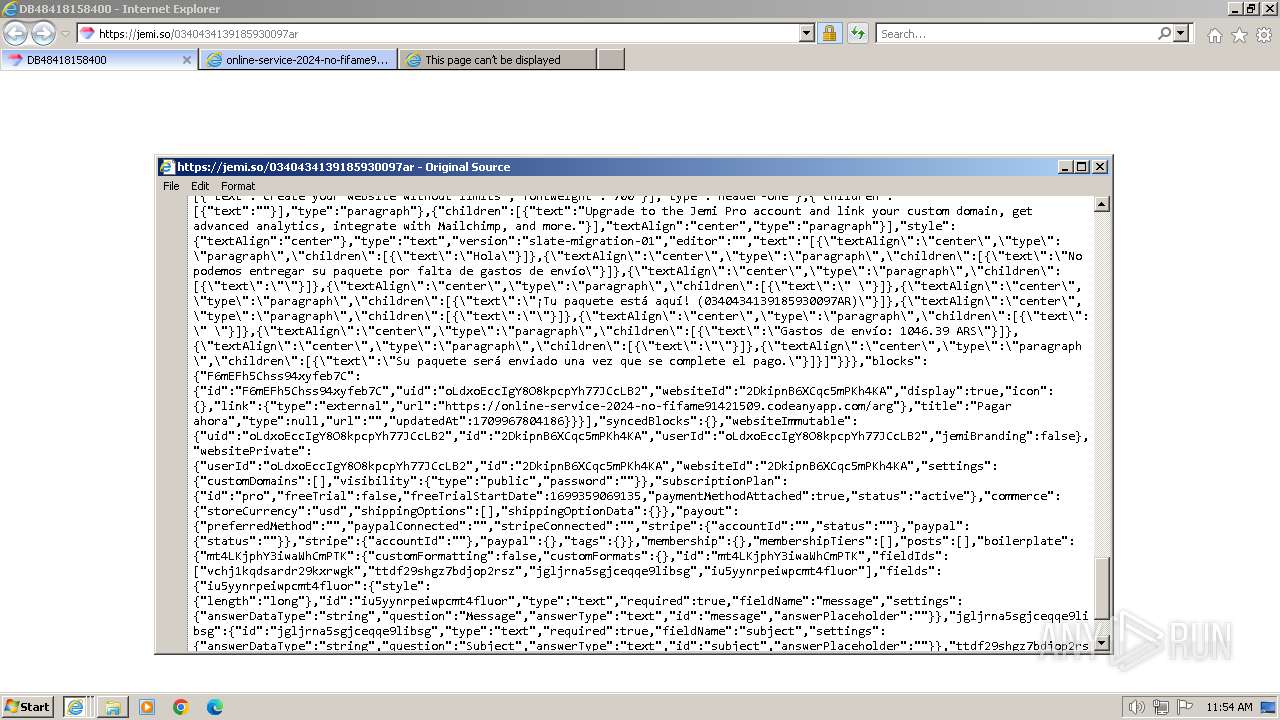1280x720 pixels.
Task: Close the Original Source window
Action: (x=1100, y=167)
